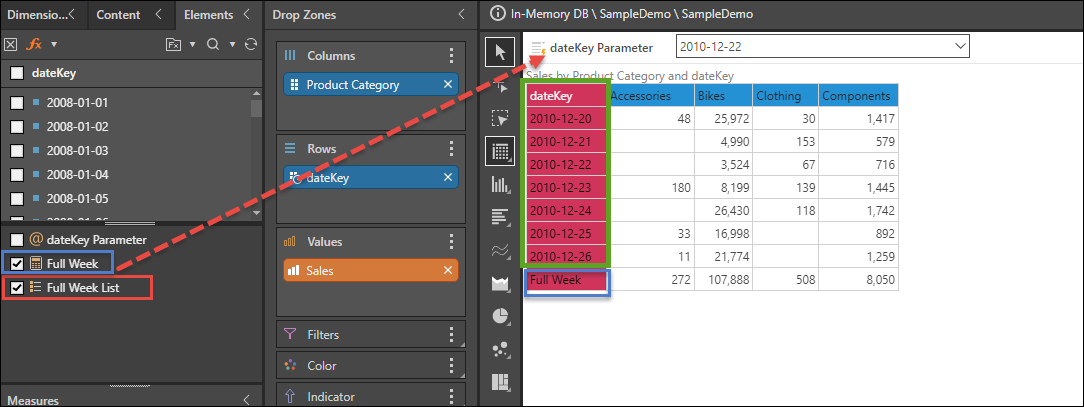This screenshot has width=1084, height=407.
Task: Open the Columns drop zone options menu
Action: click(451, 56)
